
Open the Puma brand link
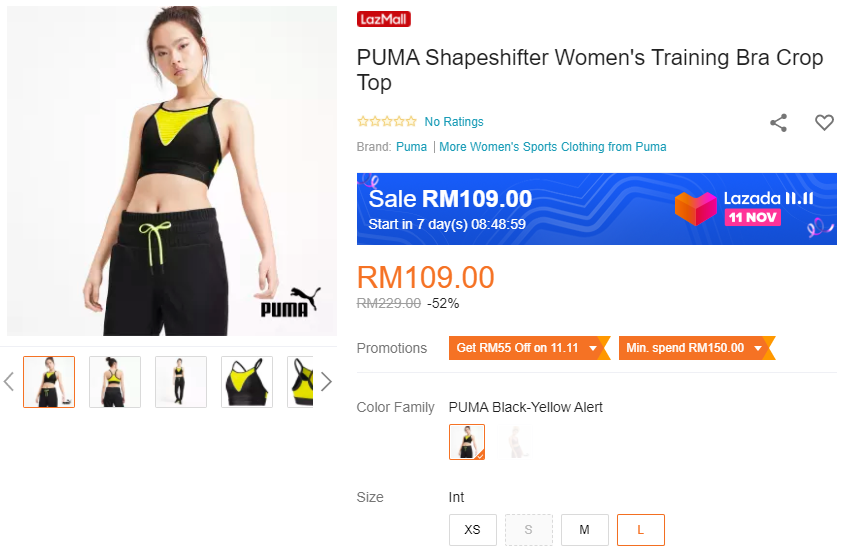pos(411,147)
